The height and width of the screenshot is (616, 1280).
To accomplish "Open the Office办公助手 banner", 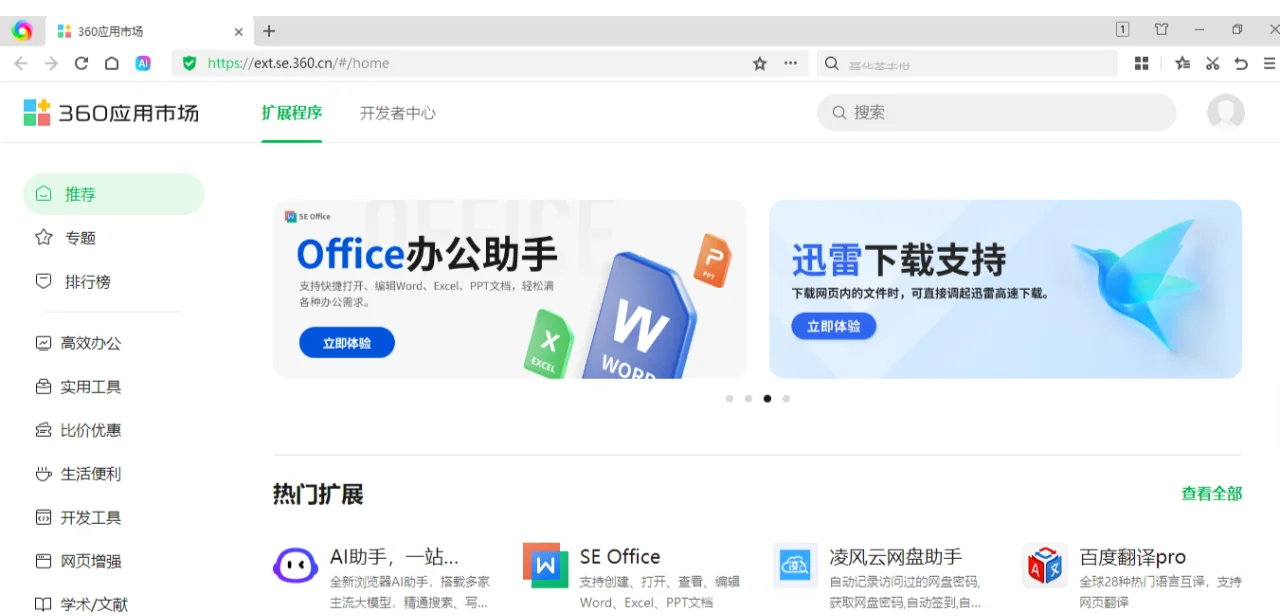I will [x=510, y=289].
